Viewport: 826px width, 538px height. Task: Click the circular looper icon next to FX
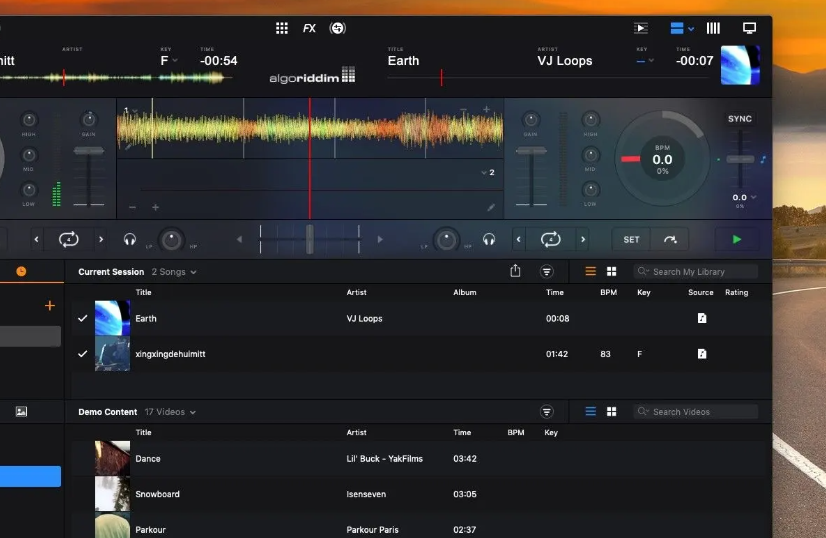(x=338, y=28)
